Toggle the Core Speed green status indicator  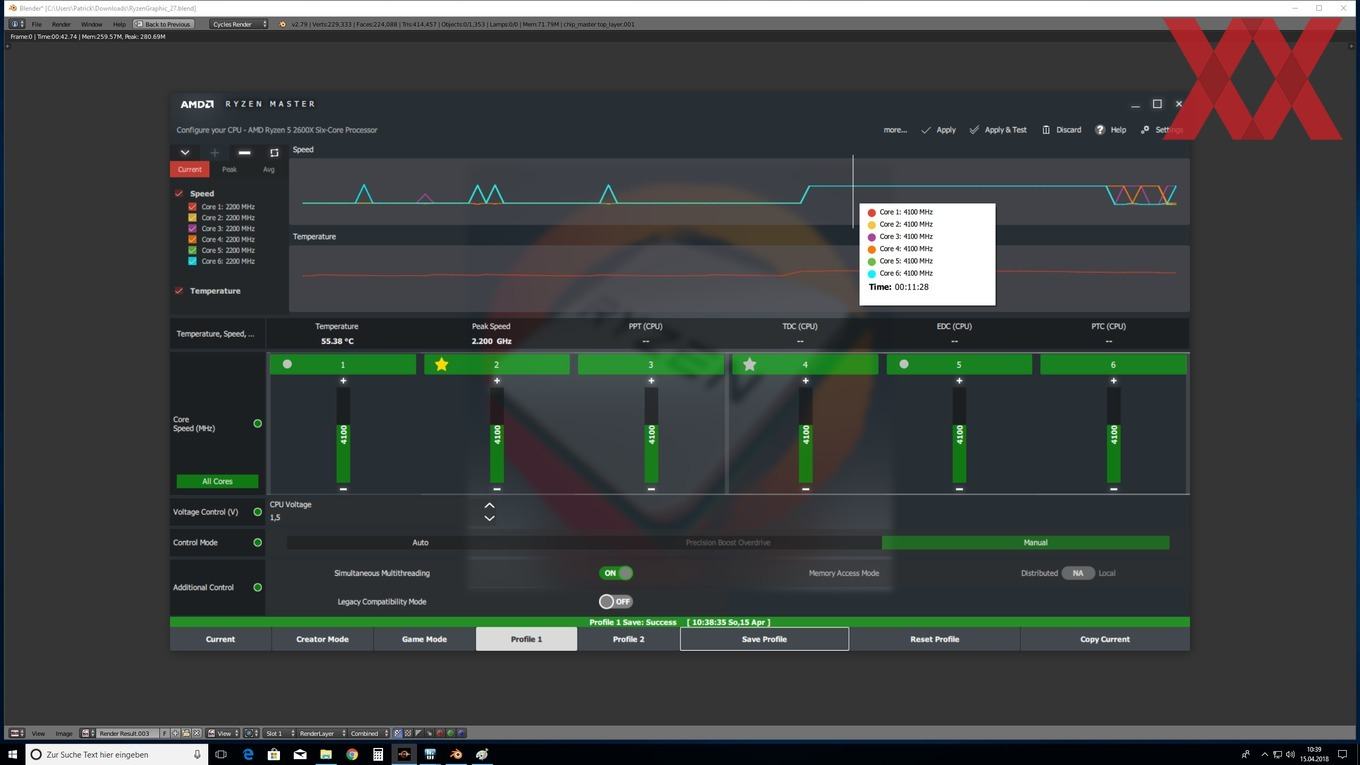[257, 424]
